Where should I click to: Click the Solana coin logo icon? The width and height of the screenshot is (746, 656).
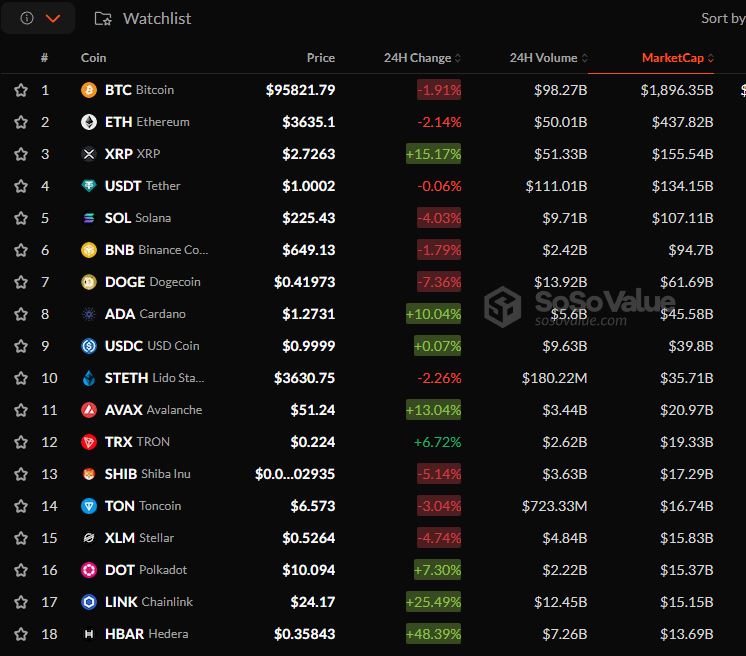pos(89,218)
